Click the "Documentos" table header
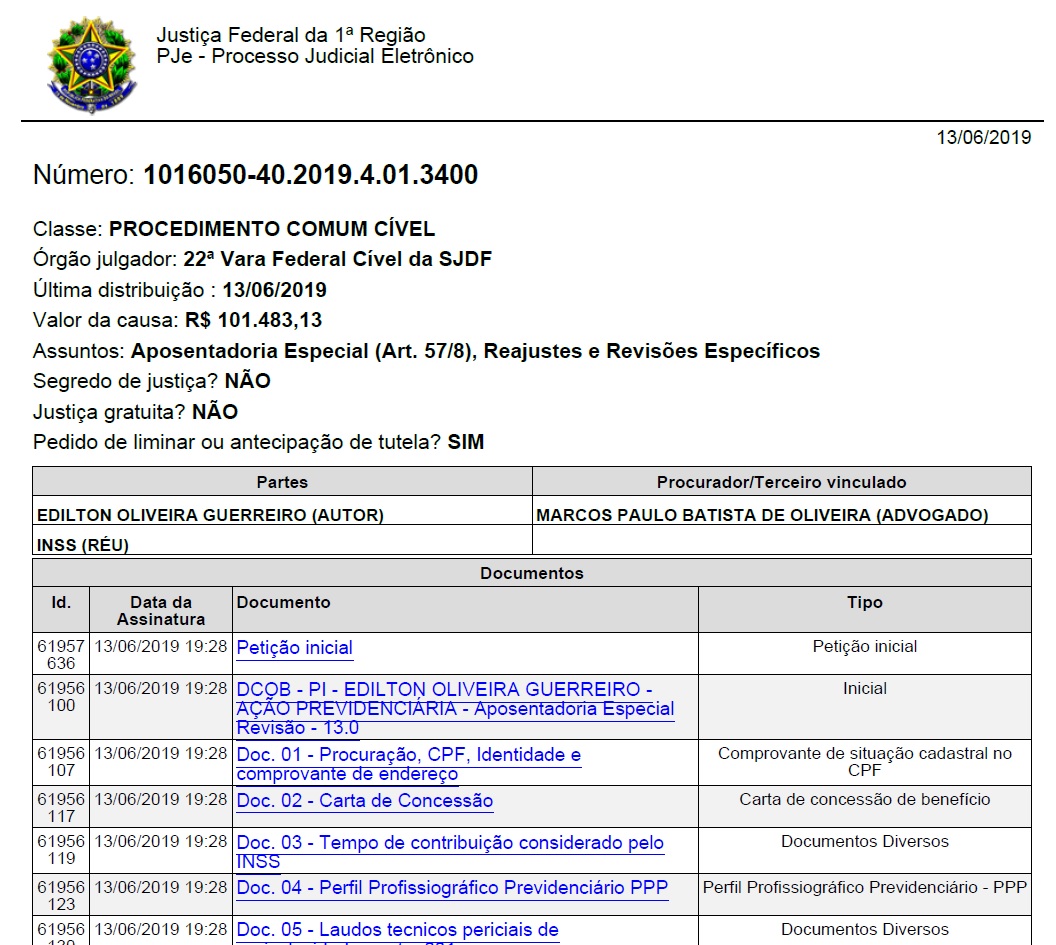This screenshot has height=945, width=1056. click(531, 573)
